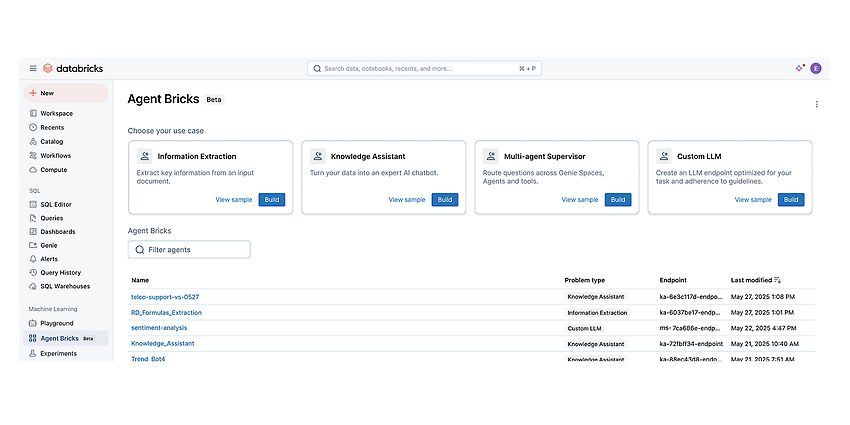This screenshot has height=425, width=850.
Task: Click the Compute cloud icon
Action: pyautogui.click(x=33, y=170)
